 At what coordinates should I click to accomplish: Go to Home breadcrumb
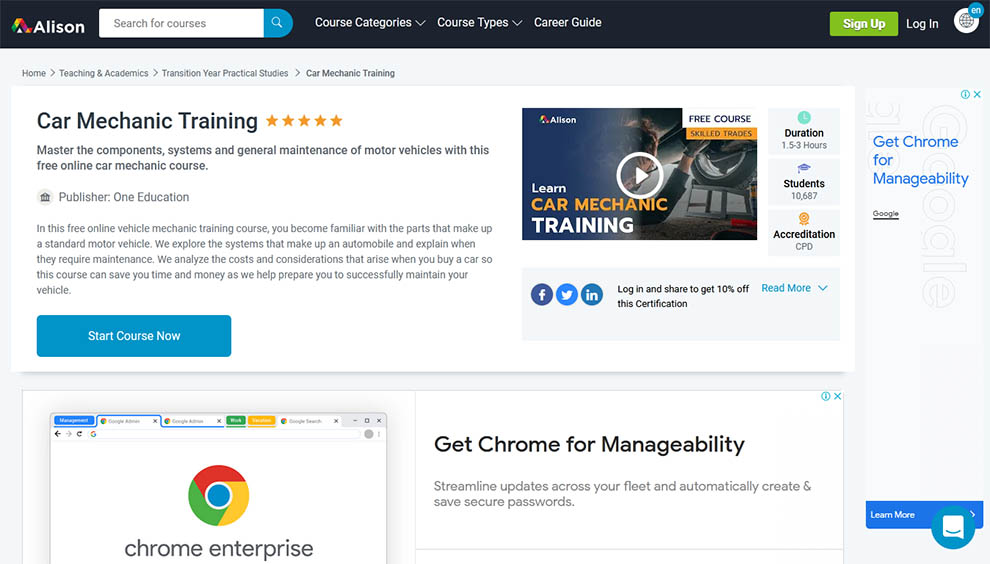click(34, 73)
